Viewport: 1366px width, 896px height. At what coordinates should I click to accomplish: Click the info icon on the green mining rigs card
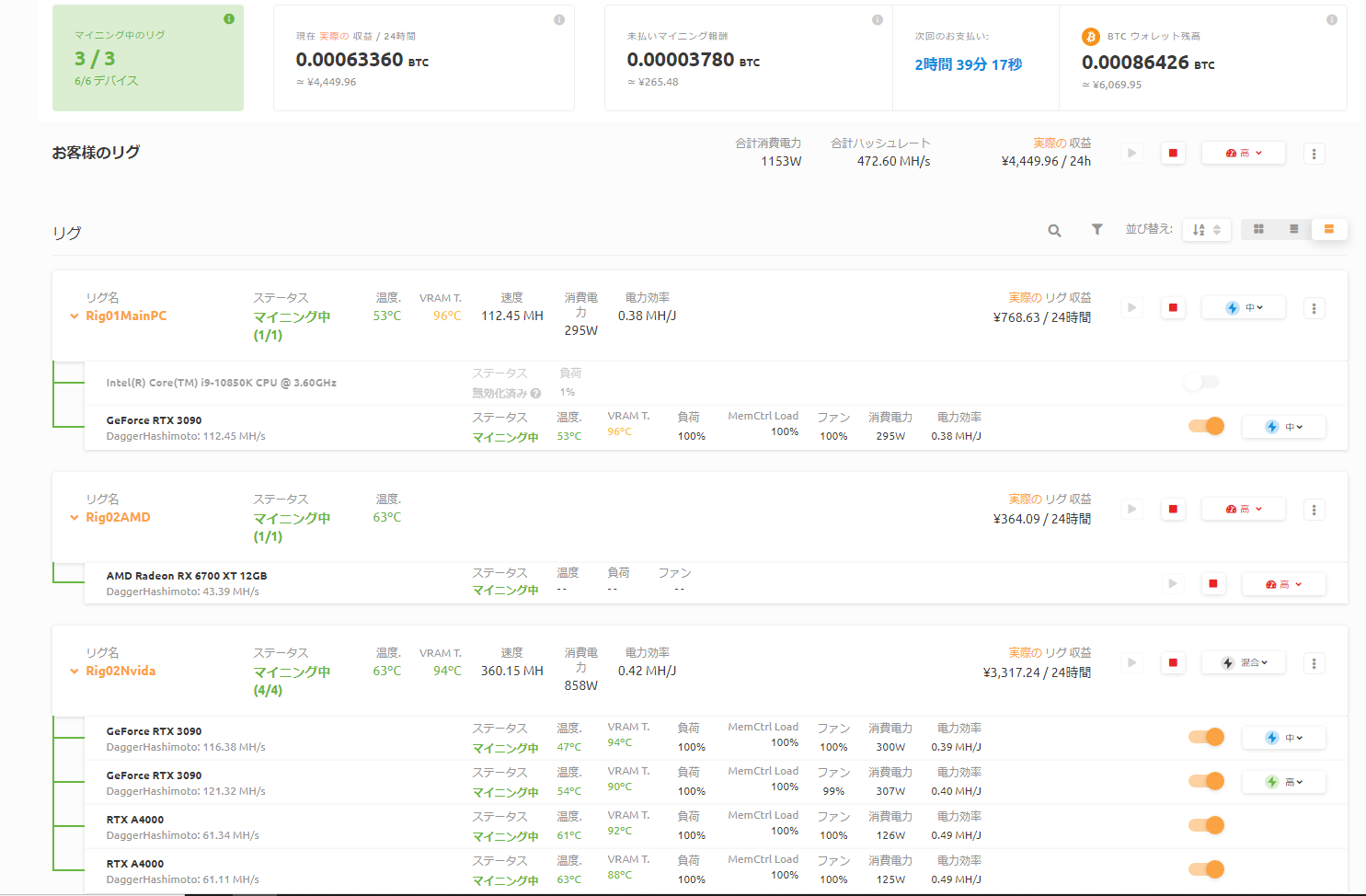click(229, 18)
